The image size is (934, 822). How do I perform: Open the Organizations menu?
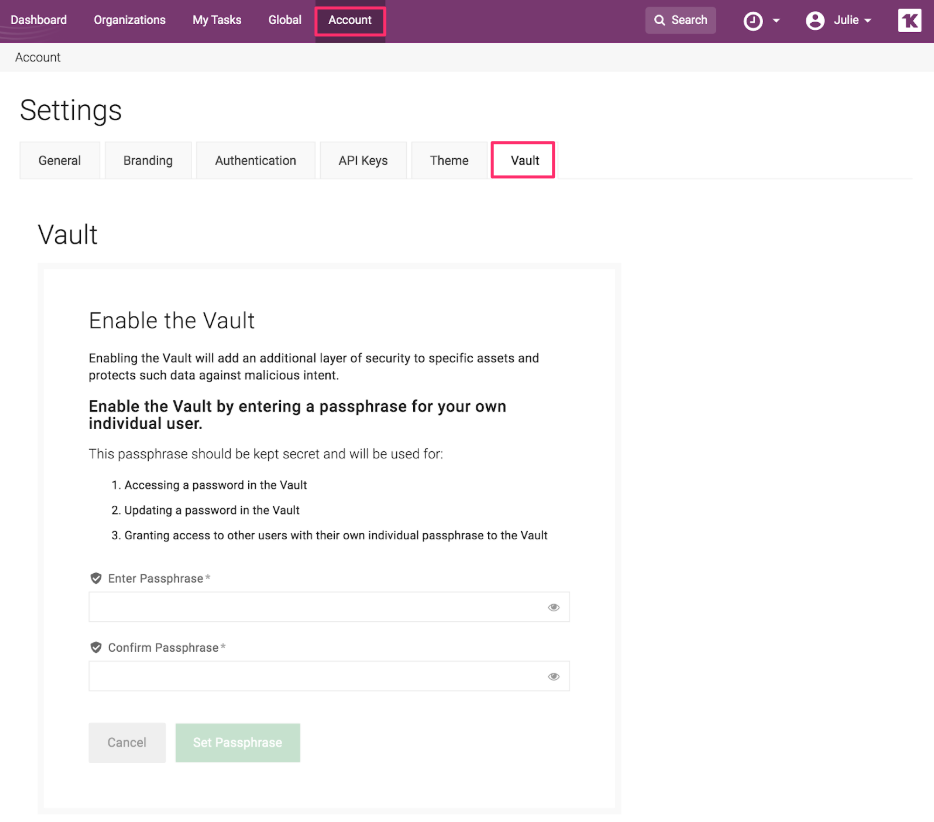point(129,20)
